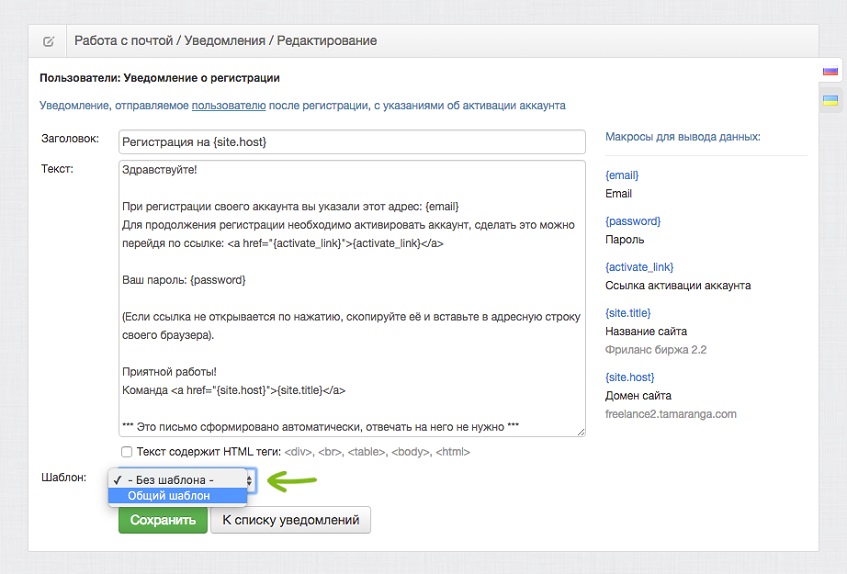Insert the {email} macro

point(622,175)
